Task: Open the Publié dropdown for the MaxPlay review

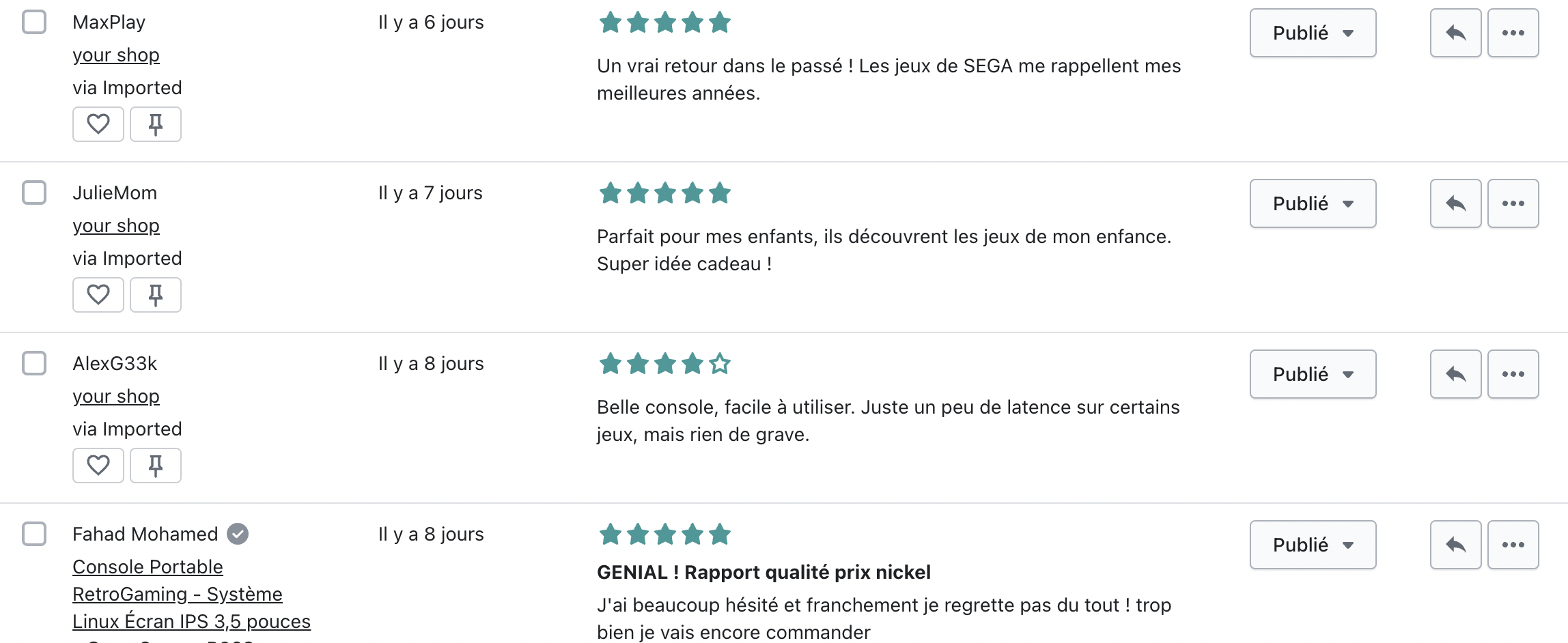Action: (x=1313, y=33)
